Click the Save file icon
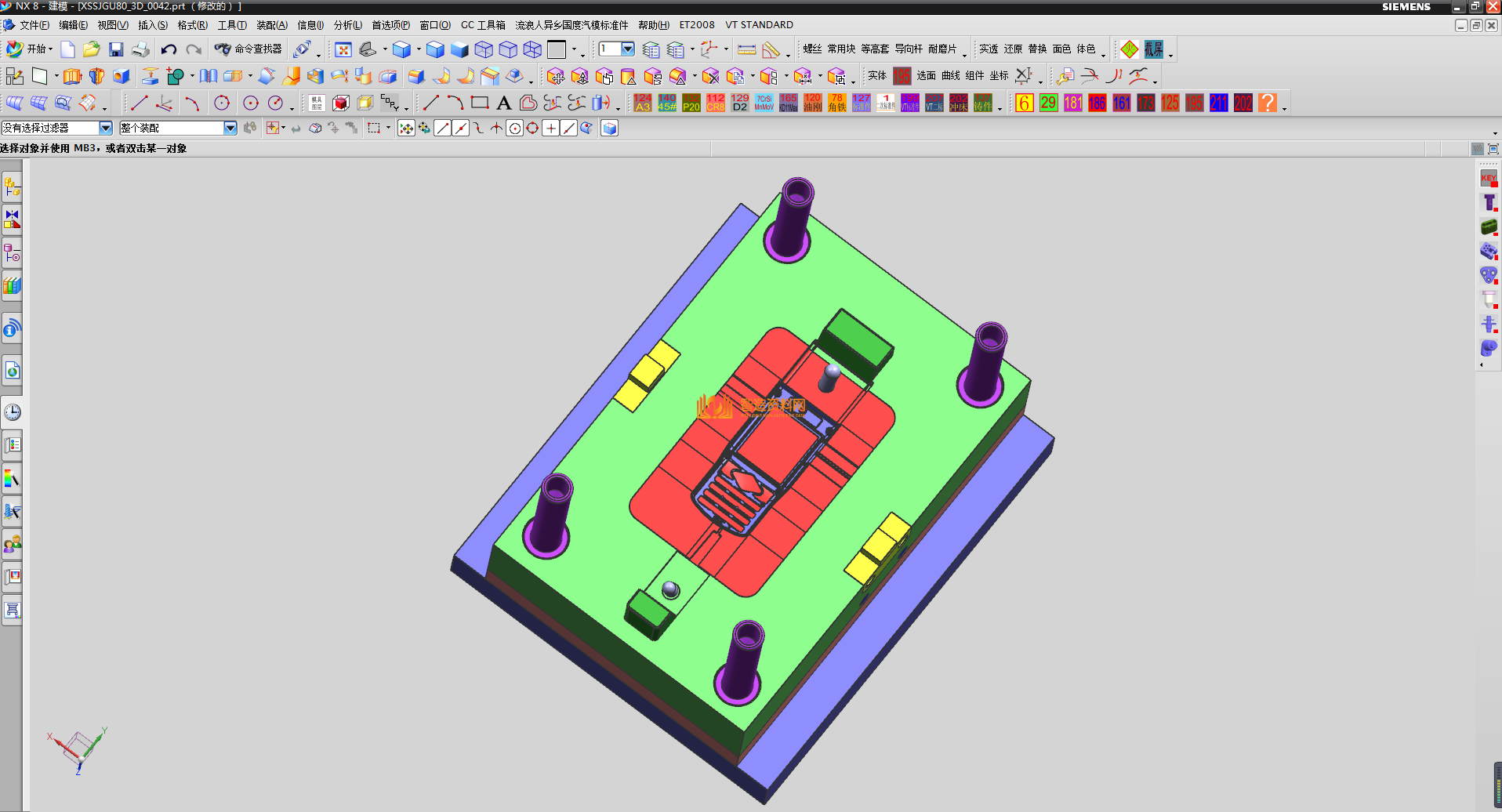 point(116,50)
